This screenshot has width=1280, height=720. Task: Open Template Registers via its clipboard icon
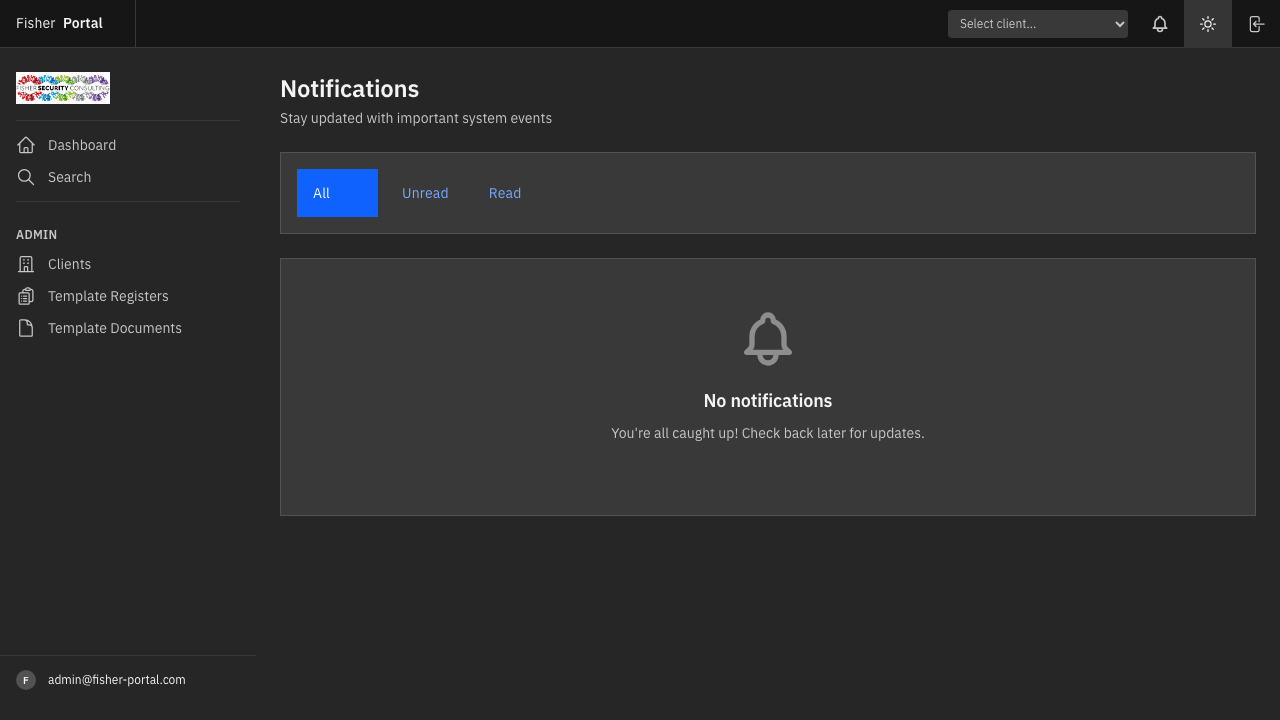pos(26,296)
